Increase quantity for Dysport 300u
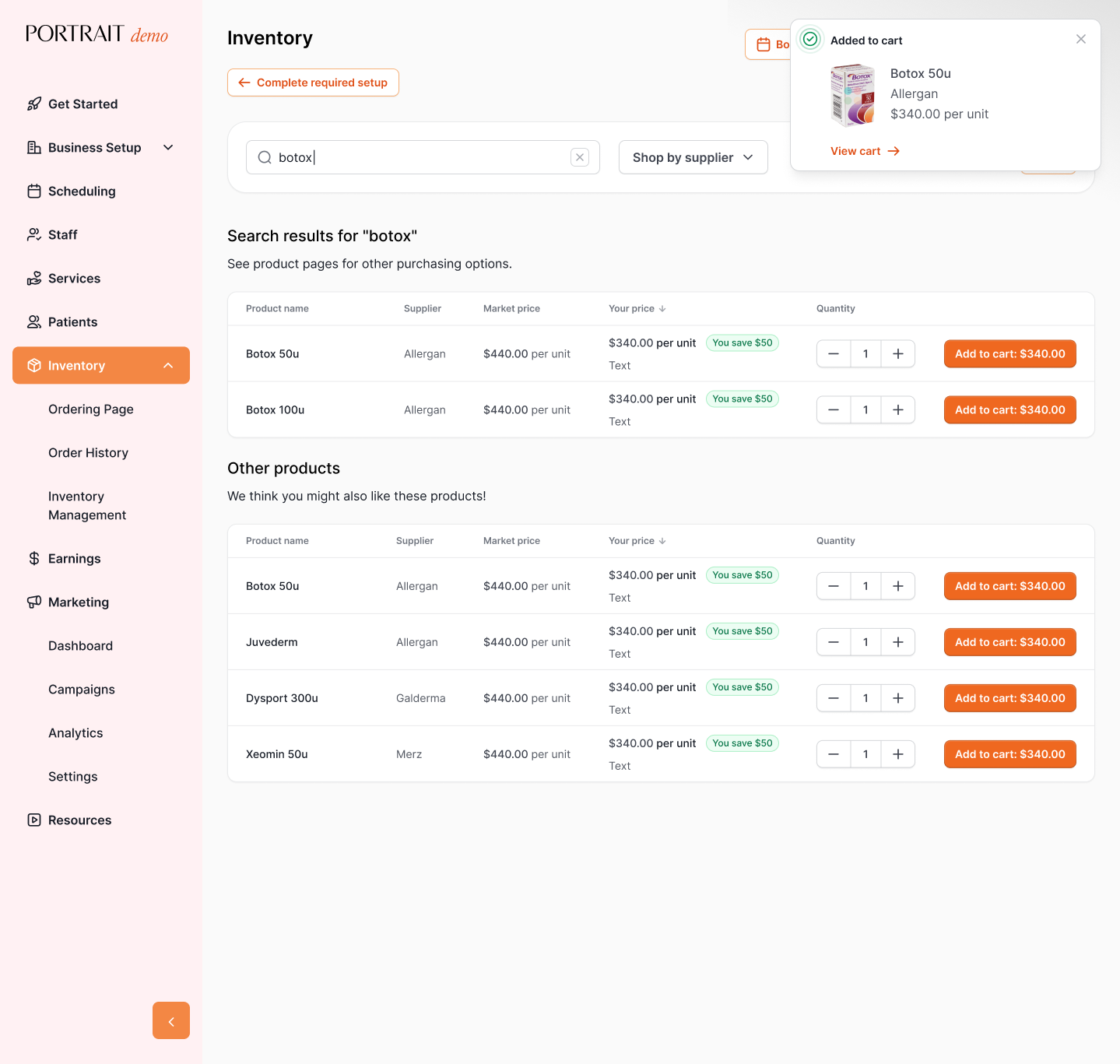The width and height of the screenshot is (1120, 1064). pyautogui.click(x=898, y=698)
